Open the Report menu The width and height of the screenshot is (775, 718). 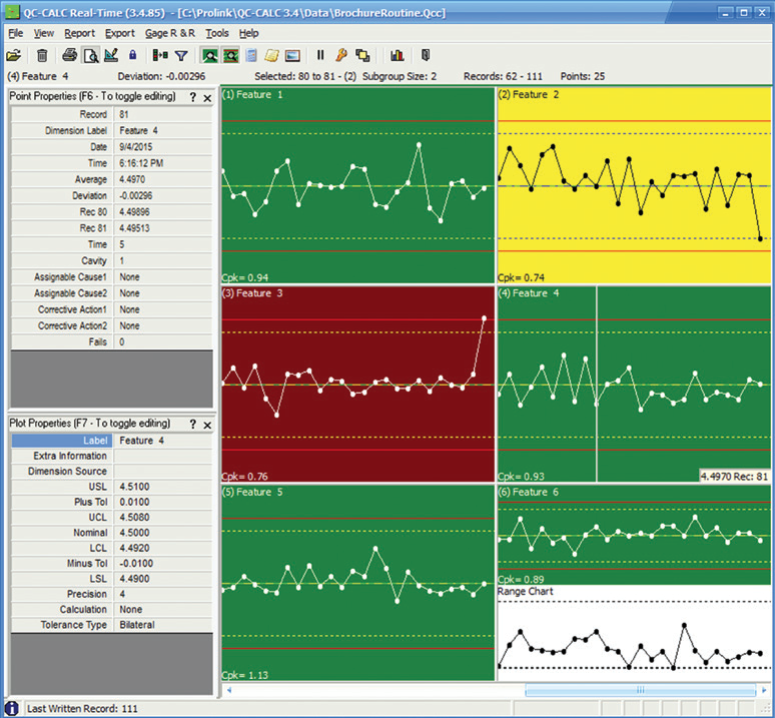80,33
